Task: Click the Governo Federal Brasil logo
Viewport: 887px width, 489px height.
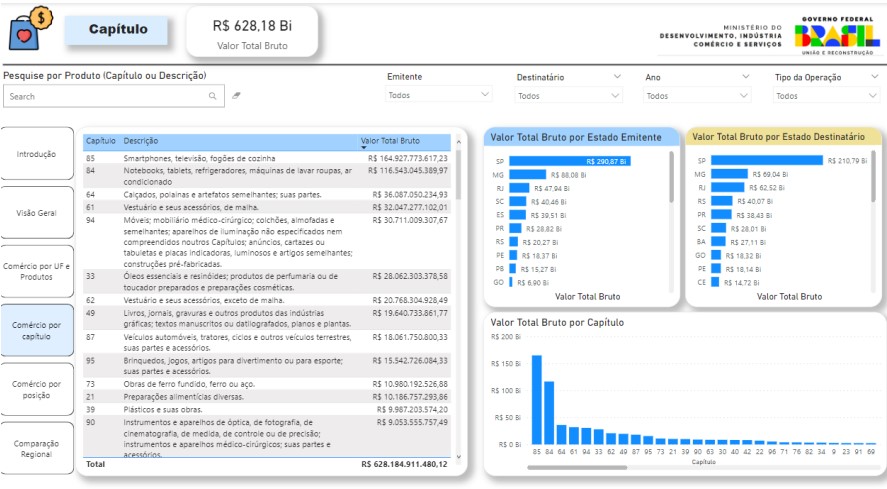Action: point(837,35)
